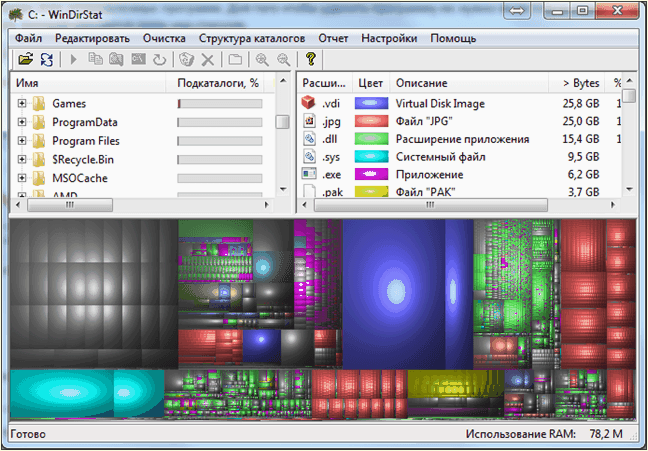Click the .dll file type icon
This screenshot has height=451, width=648.
tap(309, 139)
